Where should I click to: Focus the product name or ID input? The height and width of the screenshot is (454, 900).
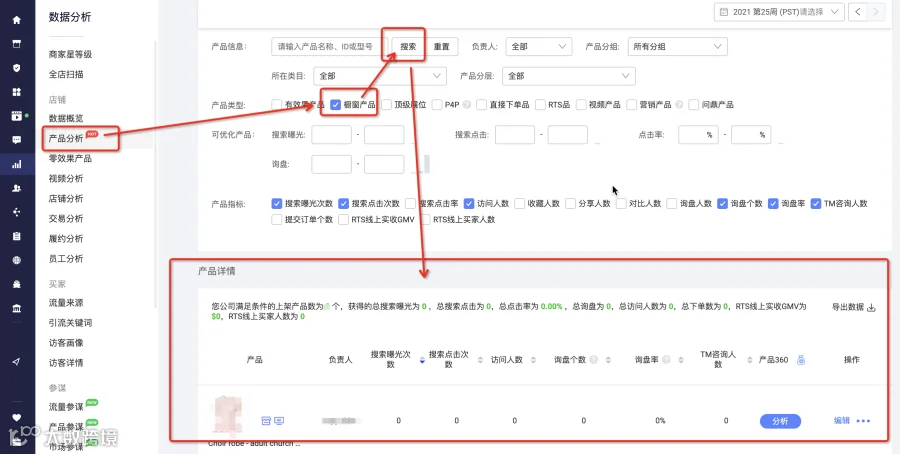coord(329,46)
